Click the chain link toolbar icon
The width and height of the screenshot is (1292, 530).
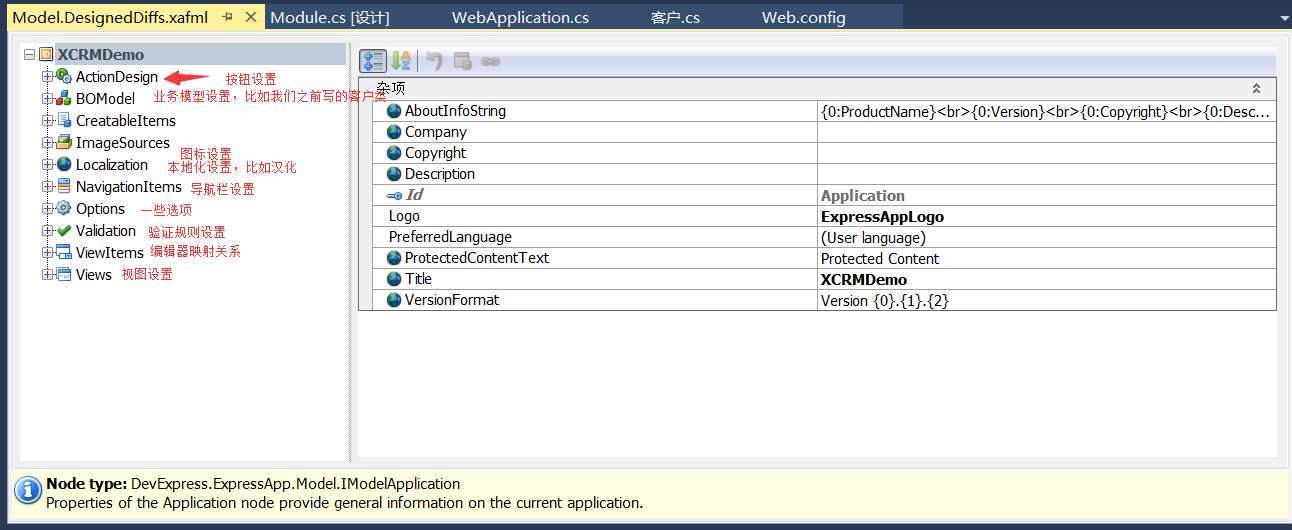pyautogui.click(x=490, y=61)
